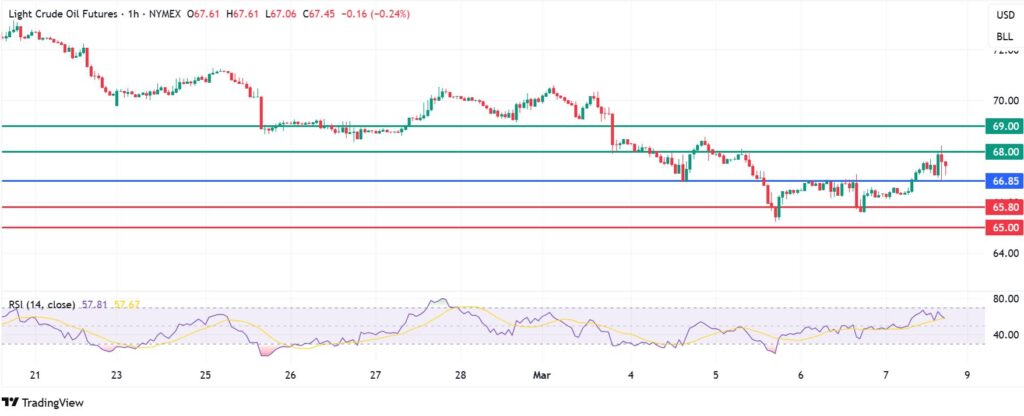Click the 80.00 level on RSI scale

click(x=1003, y=299)
